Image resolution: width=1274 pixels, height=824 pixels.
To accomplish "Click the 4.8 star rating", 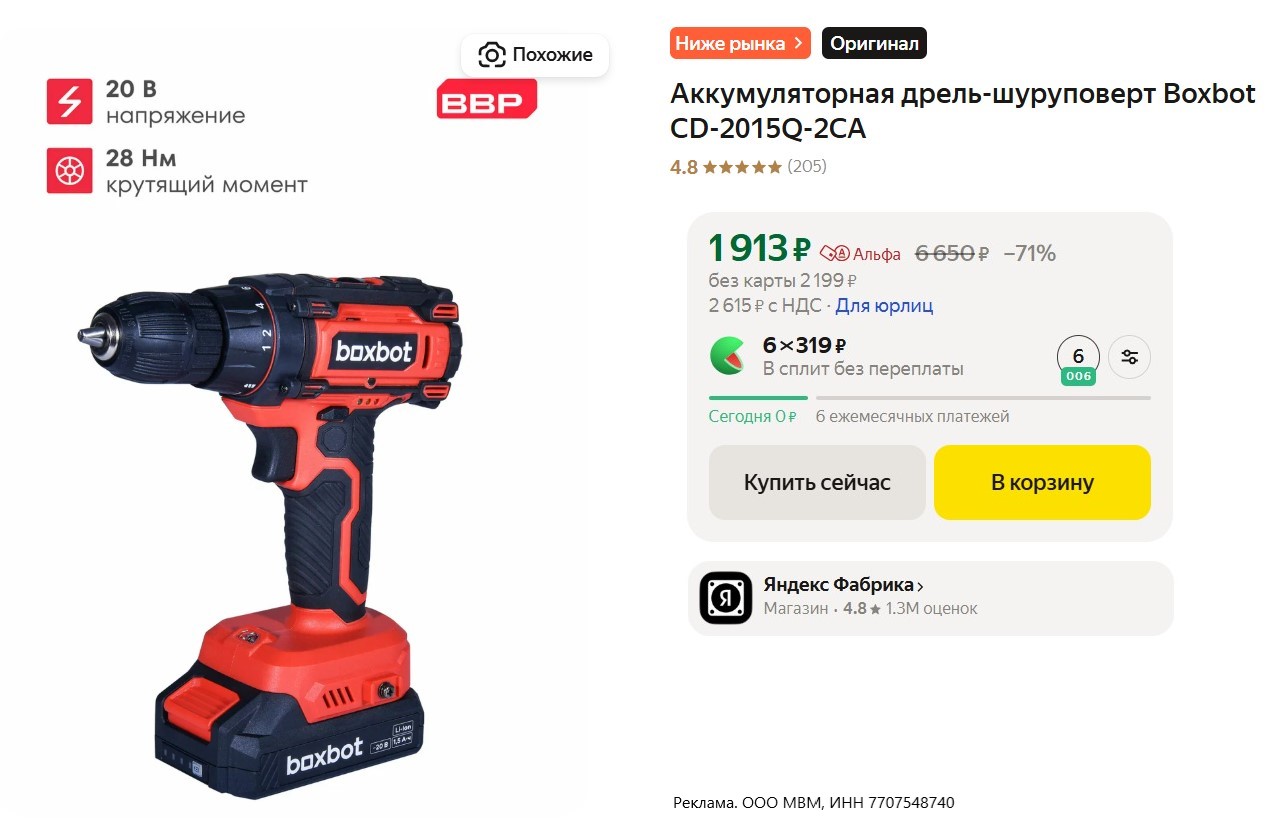I will [x=726, y=167].
